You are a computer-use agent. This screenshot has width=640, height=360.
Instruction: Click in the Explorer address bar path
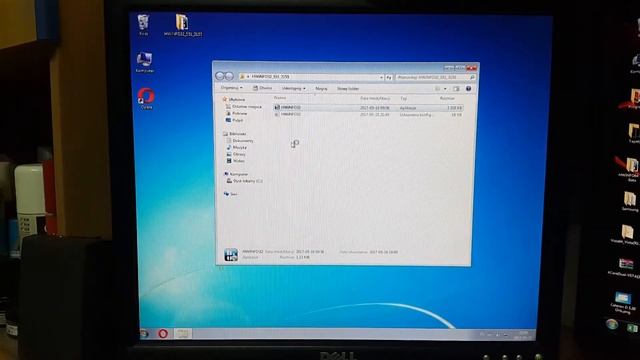point(310,77)
